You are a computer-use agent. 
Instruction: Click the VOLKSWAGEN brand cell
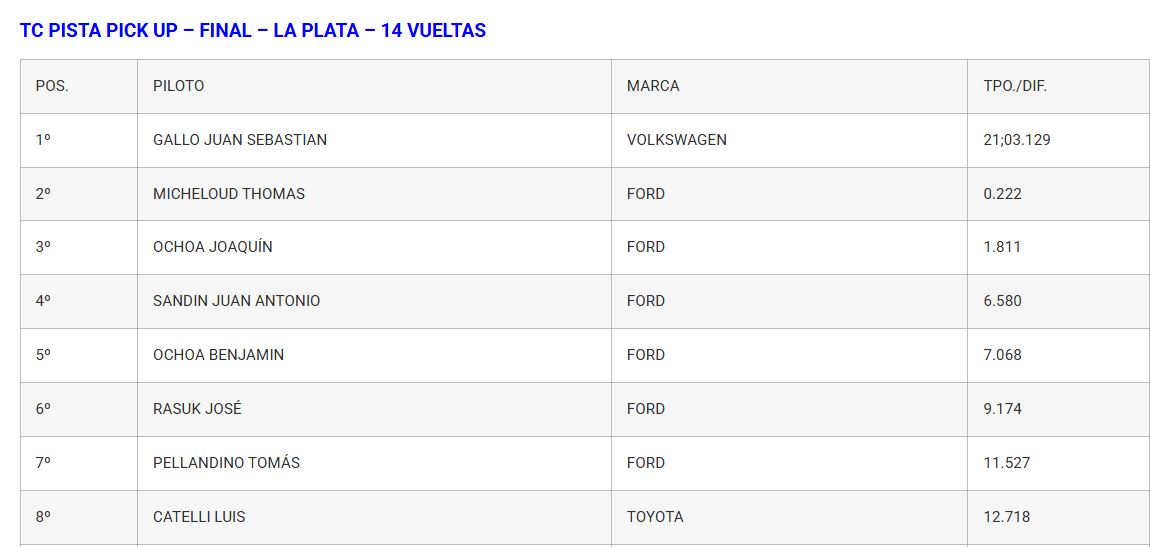[x=677, y=140]
